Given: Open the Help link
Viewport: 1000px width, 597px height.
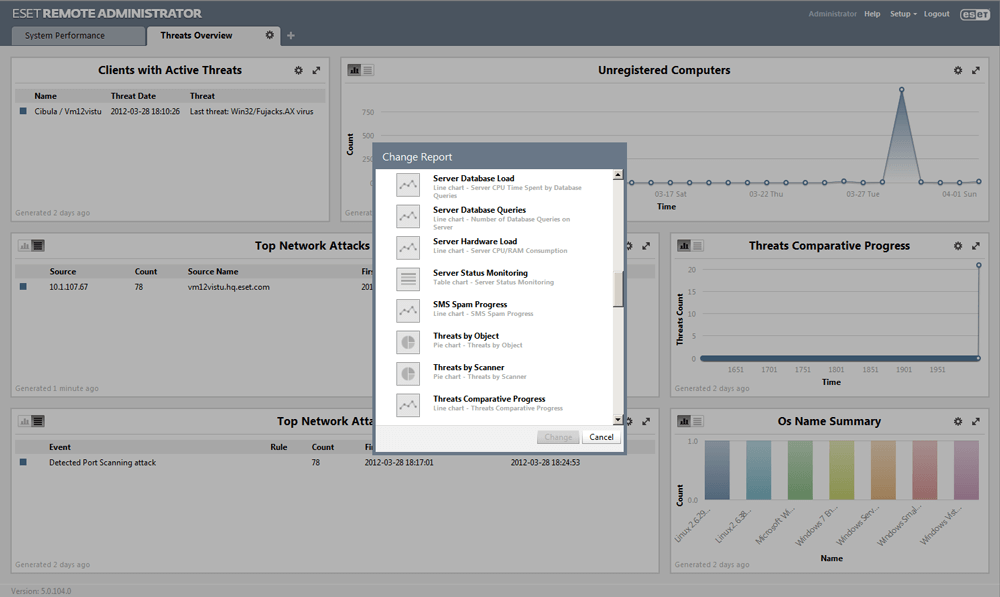Looking at the screenshot, I should click(x=872, y=14).
